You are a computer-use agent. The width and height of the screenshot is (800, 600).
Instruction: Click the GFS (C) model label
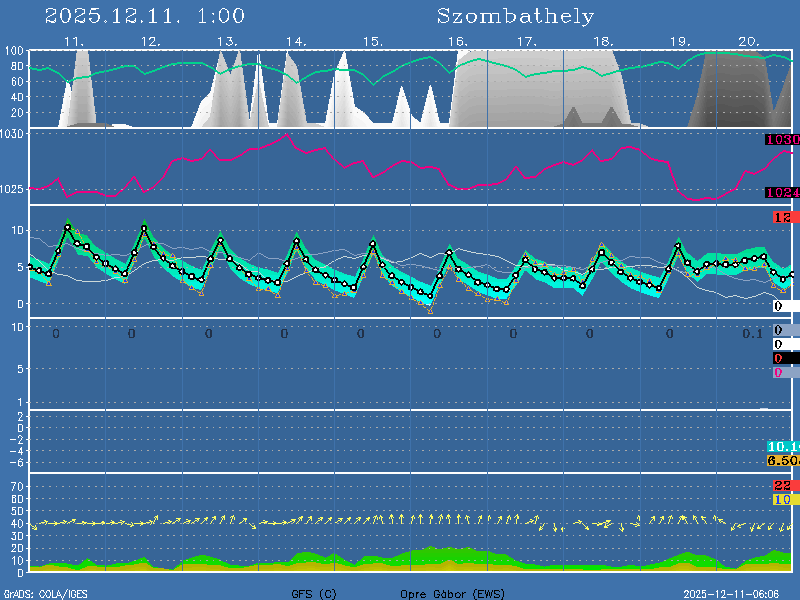click(314, 594)
